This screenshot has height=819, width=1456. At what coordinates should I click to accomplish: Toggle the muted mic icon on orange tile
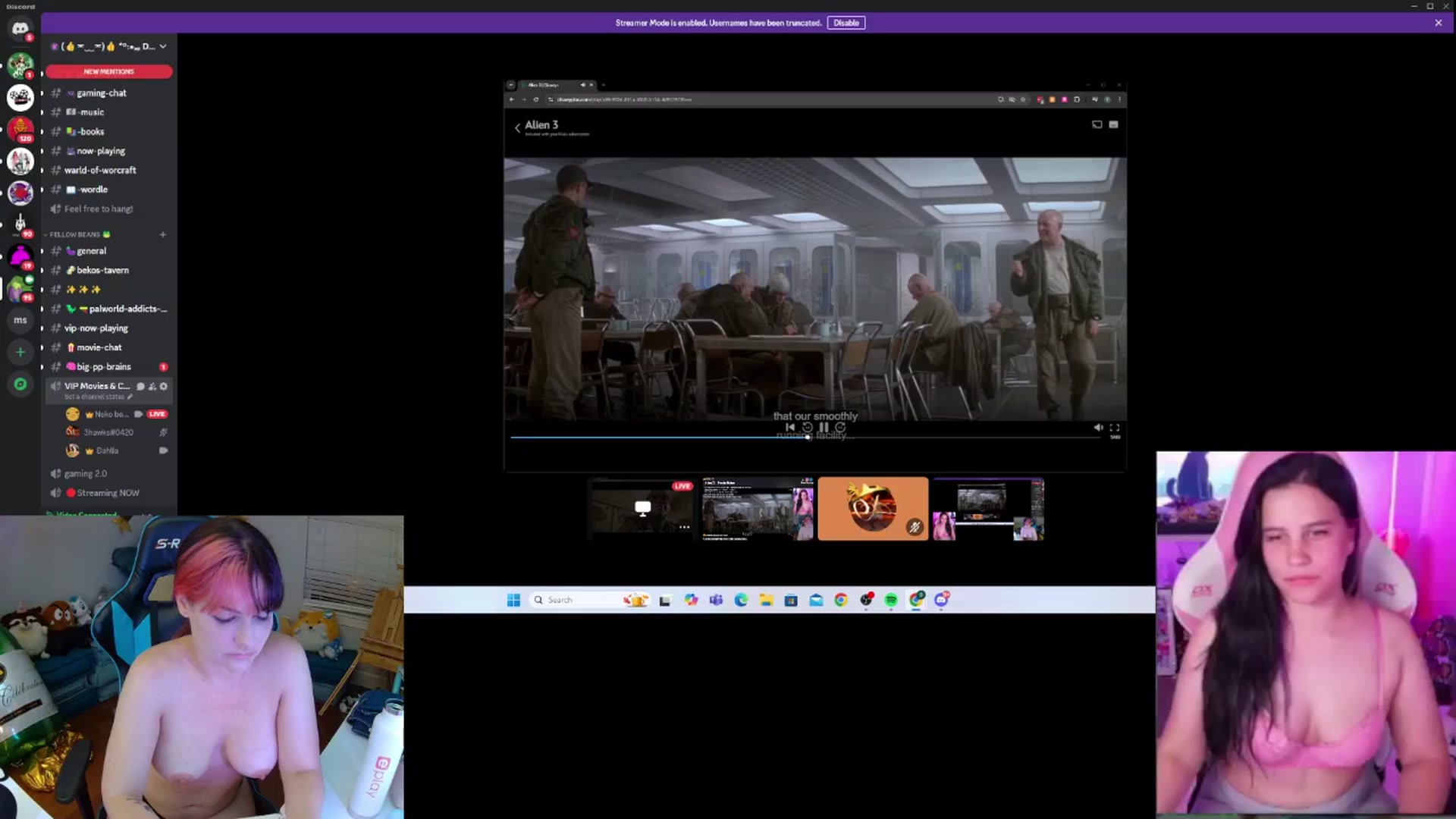coord(915,527)
